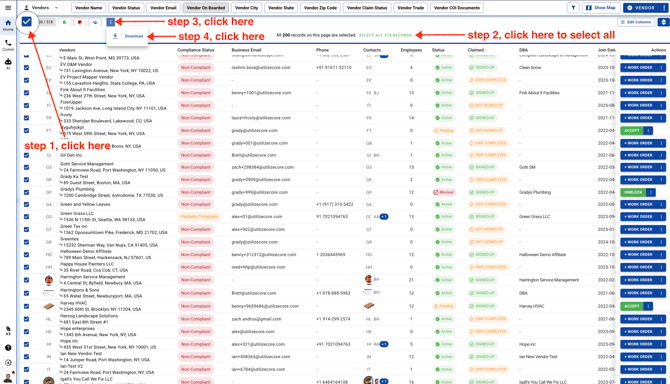The image size is (670, 384).
Task: Click the Blocked status of Gradys Plumbing
Action: 444,192
